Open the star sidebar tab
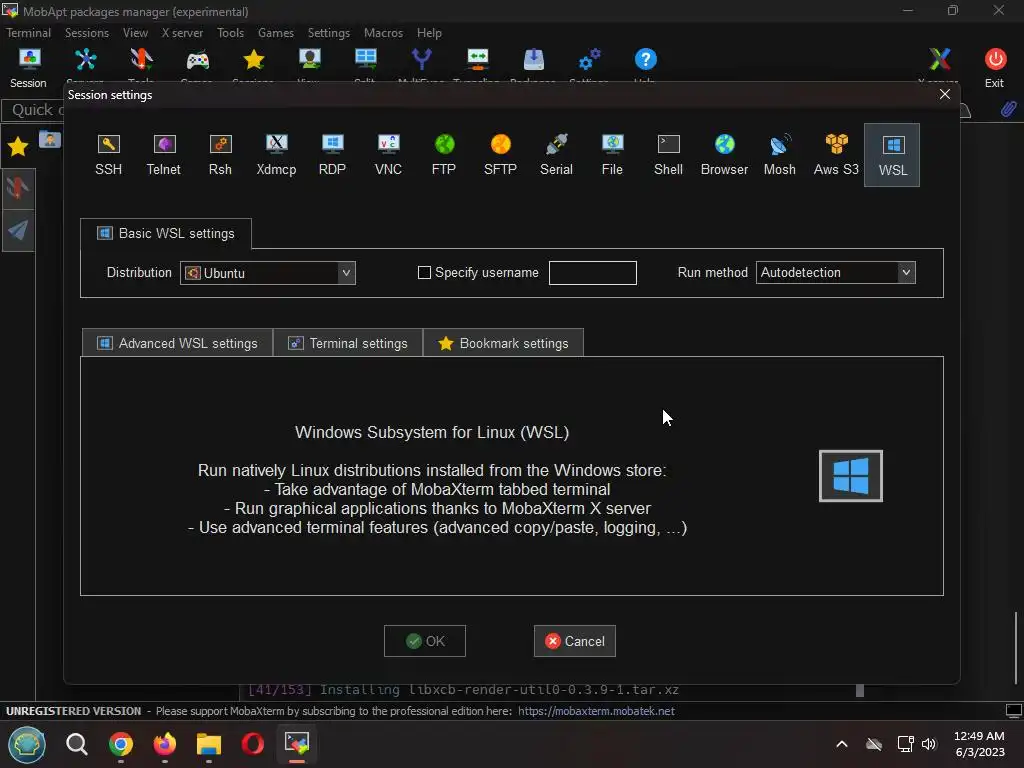The width and height of the screenshot is (1024, 768). 18,146
